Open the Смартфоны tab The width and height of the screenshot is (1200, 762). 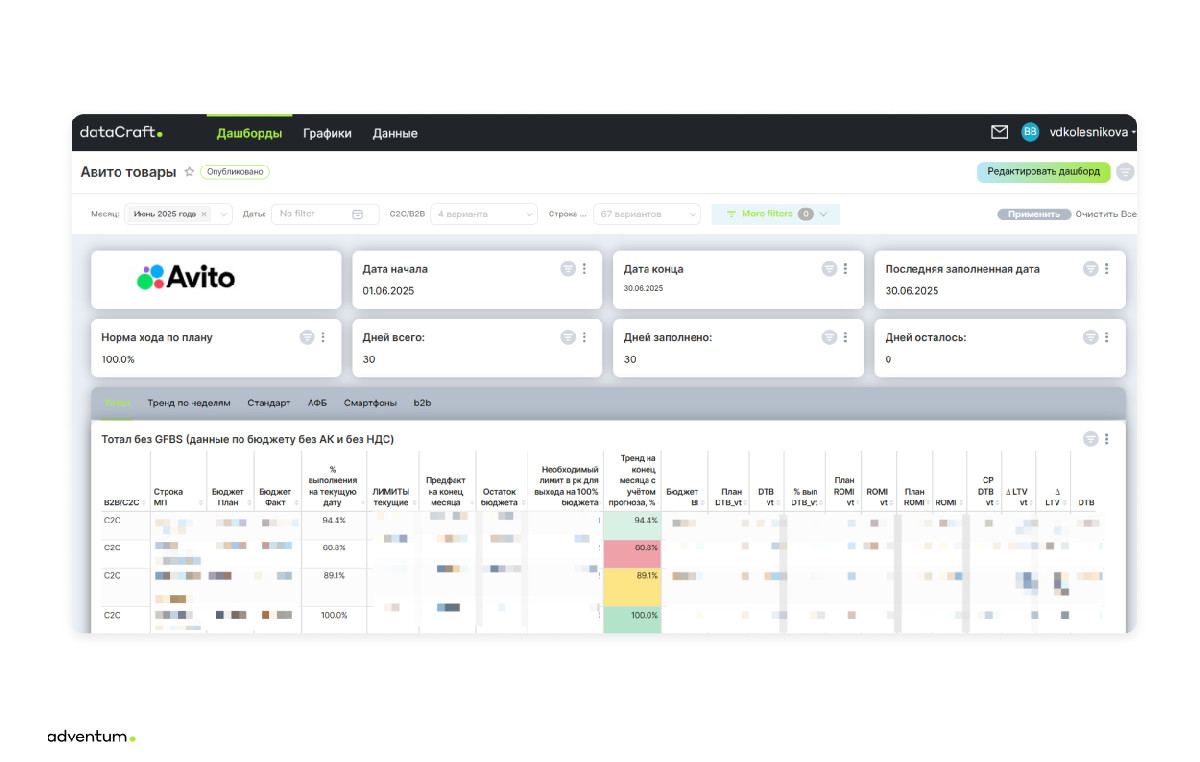point(370,403)
